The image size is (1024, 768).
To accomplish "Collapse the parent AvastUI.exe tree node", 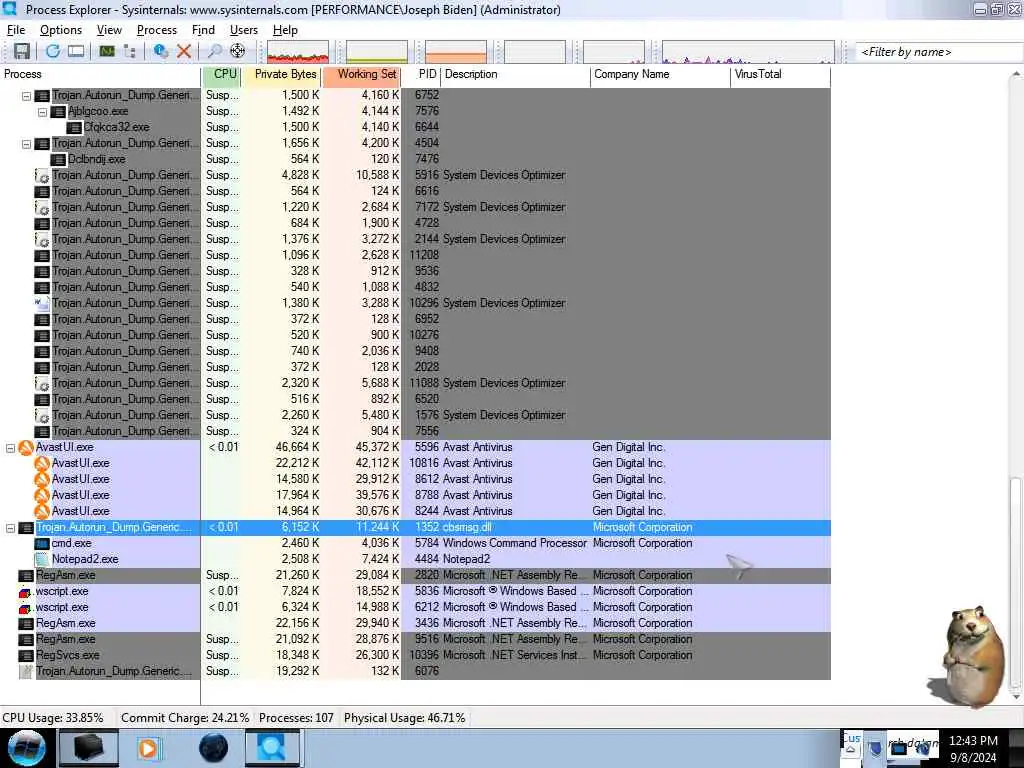I will click(x=10, y=448).
